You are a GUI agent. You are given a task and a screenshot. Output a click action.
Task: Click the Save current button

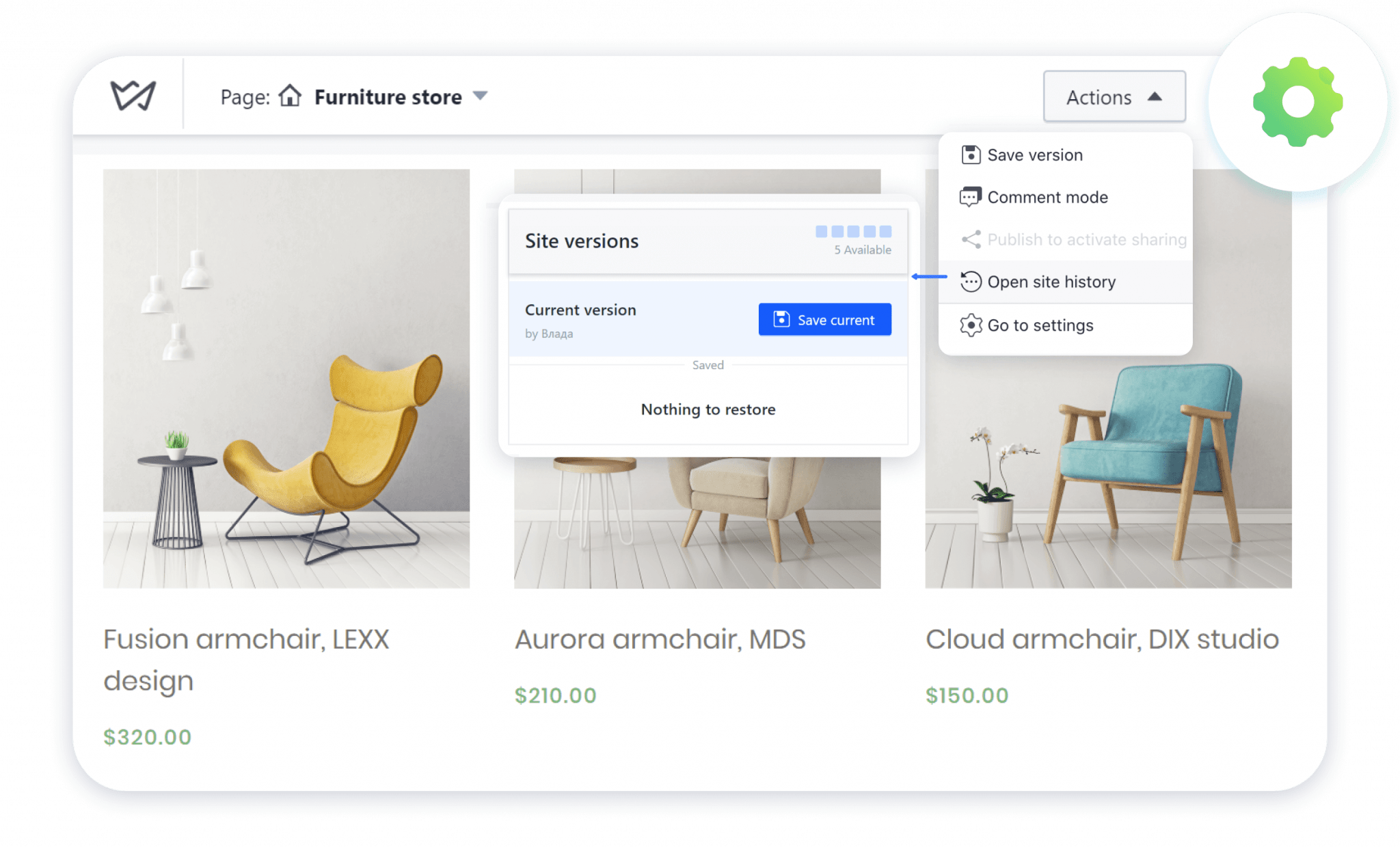(824, 319)
